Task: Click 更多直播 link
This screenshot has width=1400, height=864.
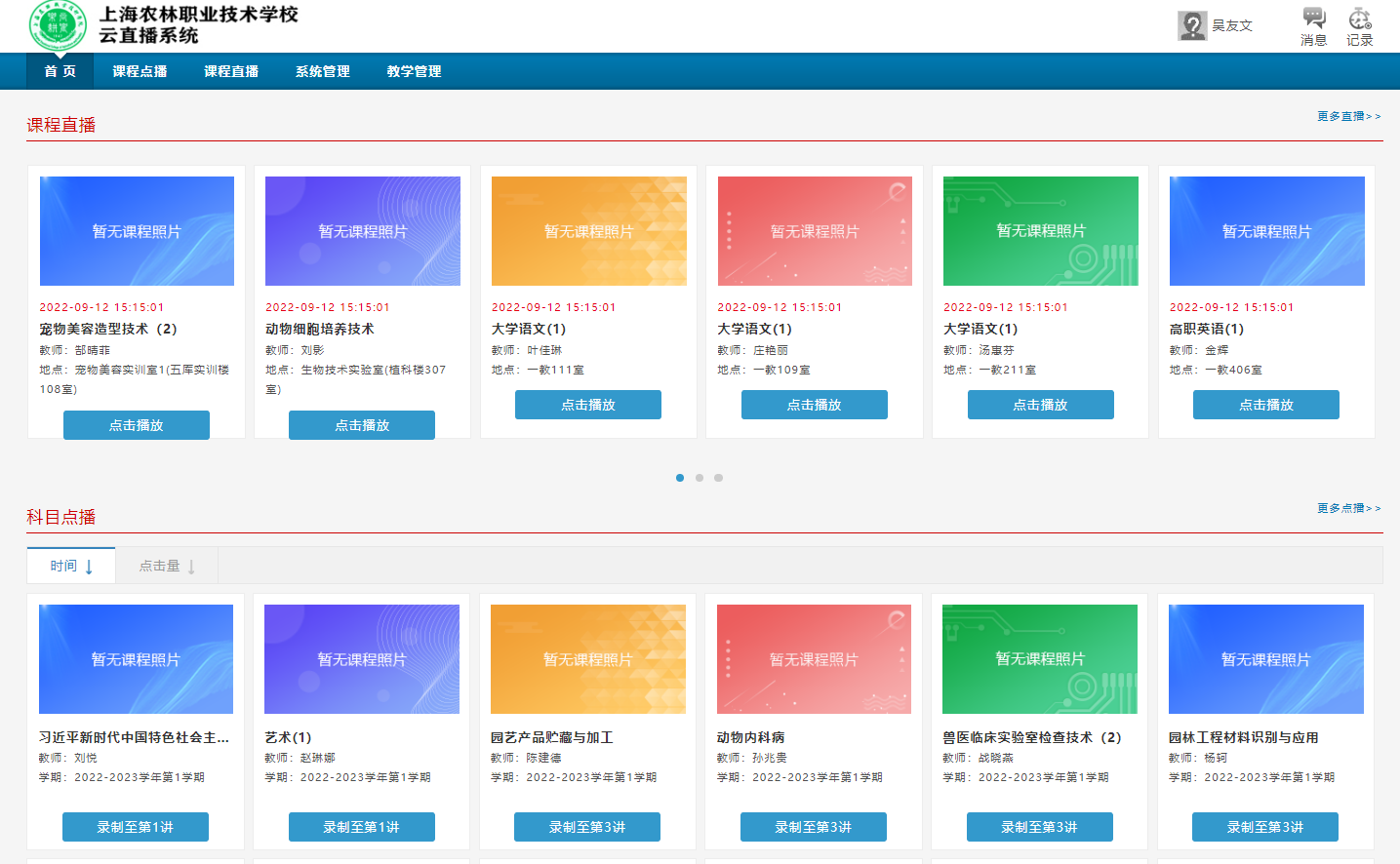Action: pos(1348,116)
